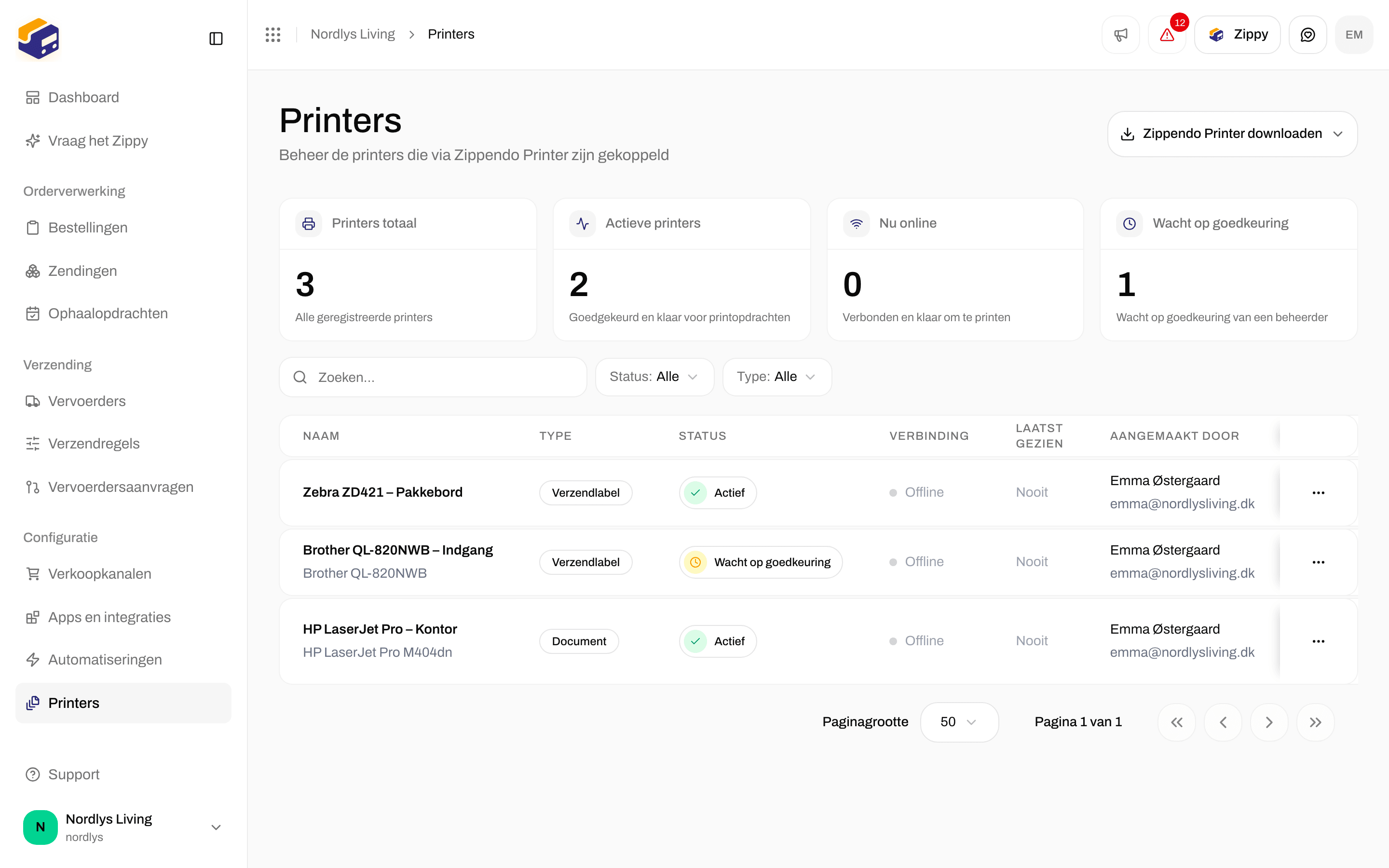
Task: Click the search magnifier icon
Action: (300, 377)
